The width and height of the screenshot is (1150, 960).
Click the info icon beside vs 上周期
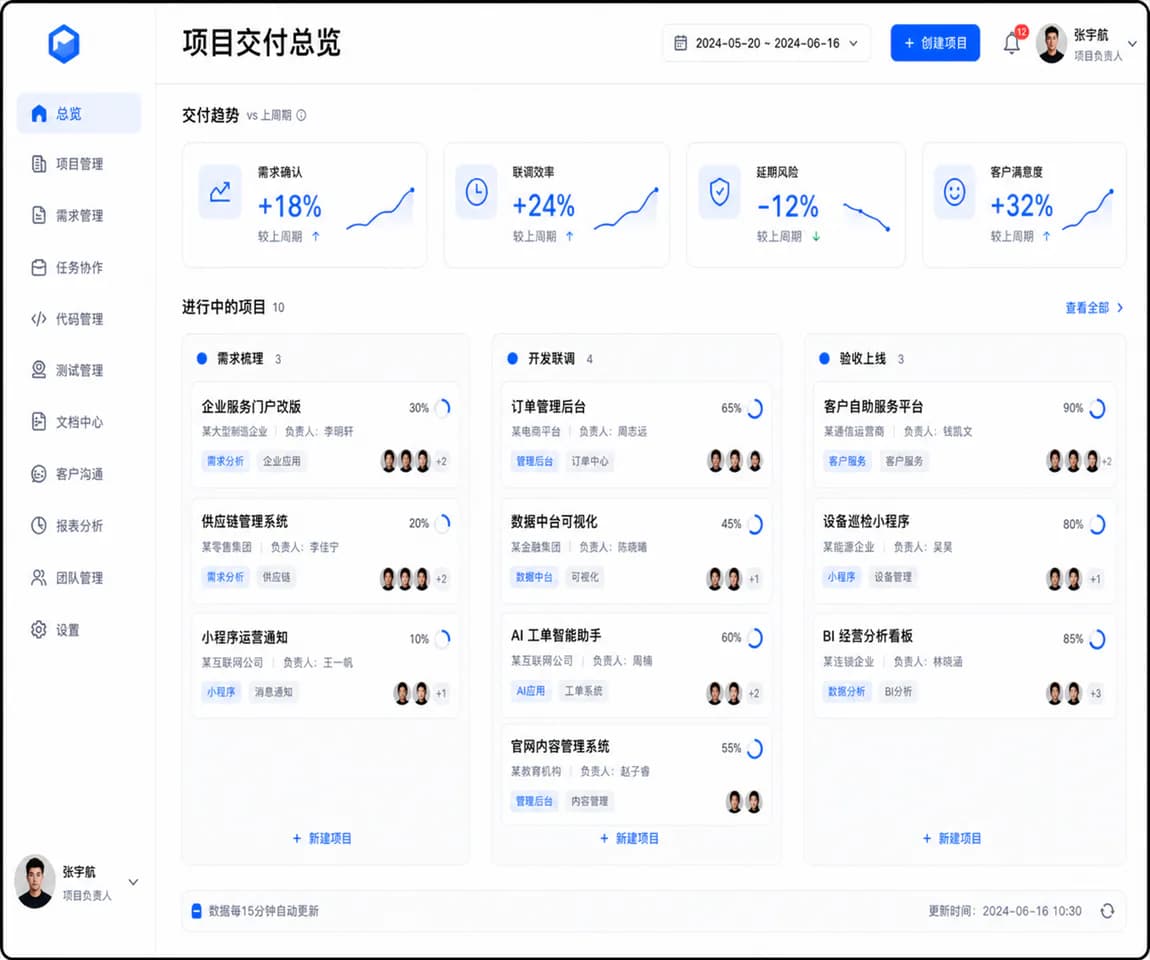tap(301, 115)
